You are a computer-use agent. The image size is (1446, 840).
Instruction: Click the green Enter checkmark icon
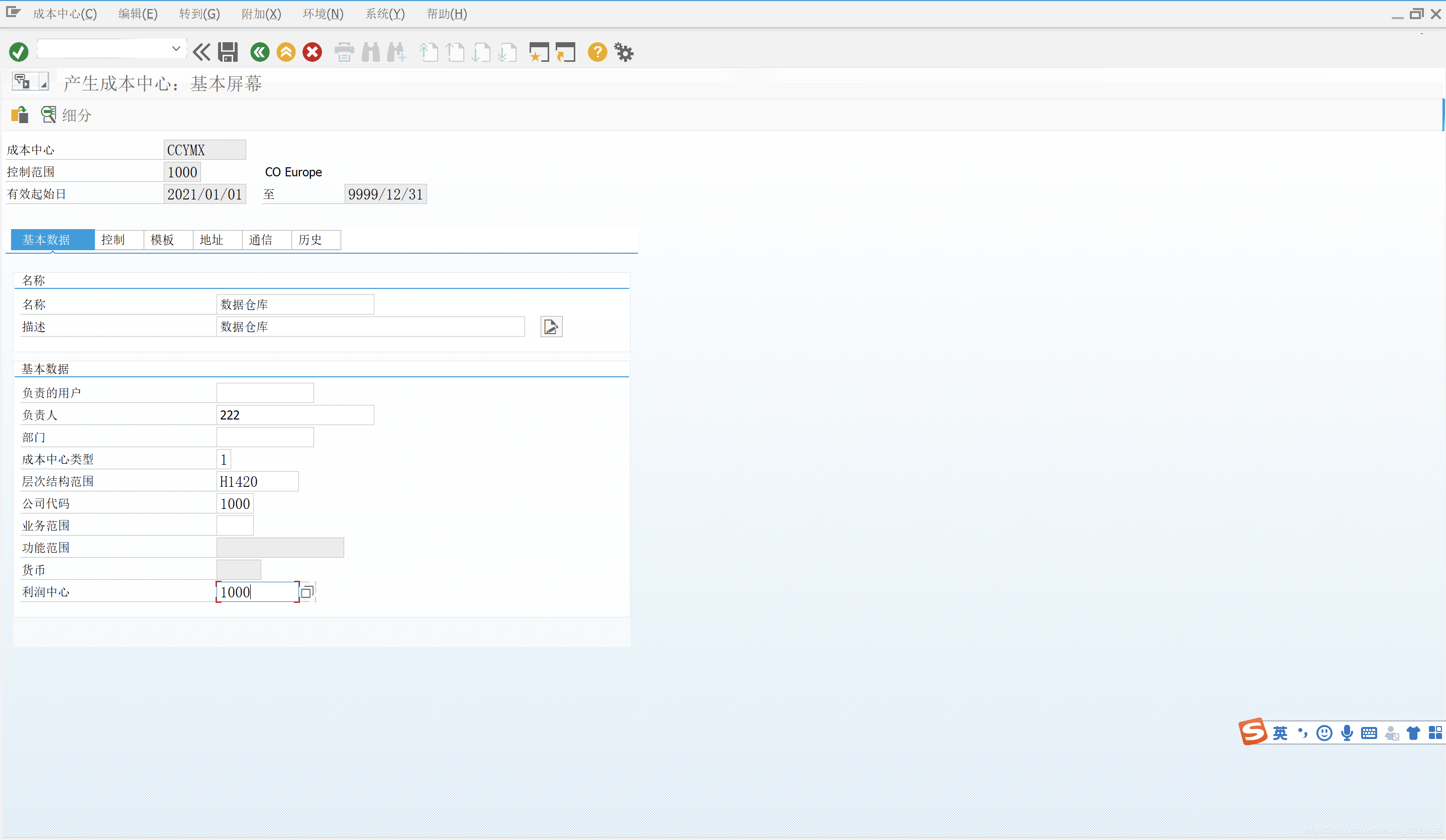point(19,52)
